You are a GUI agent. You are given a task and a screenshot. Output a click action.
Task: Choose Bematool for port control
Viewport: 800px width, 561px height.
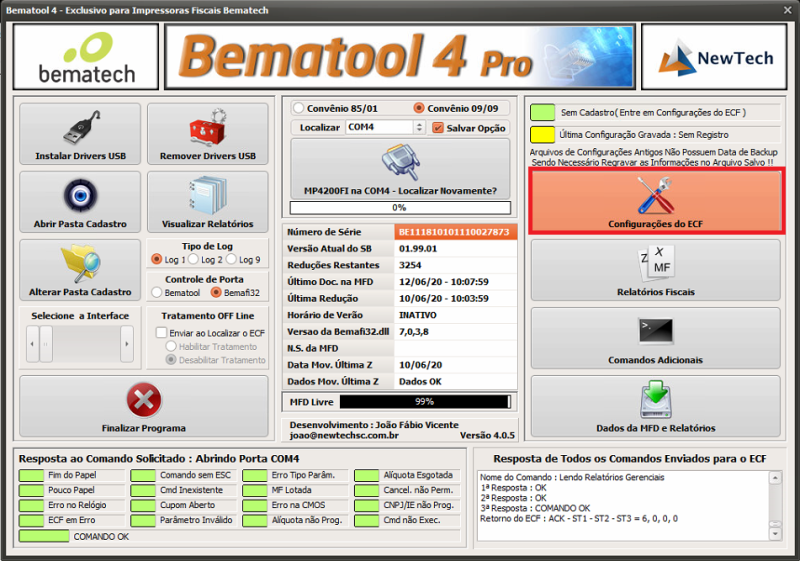(157, 292)
